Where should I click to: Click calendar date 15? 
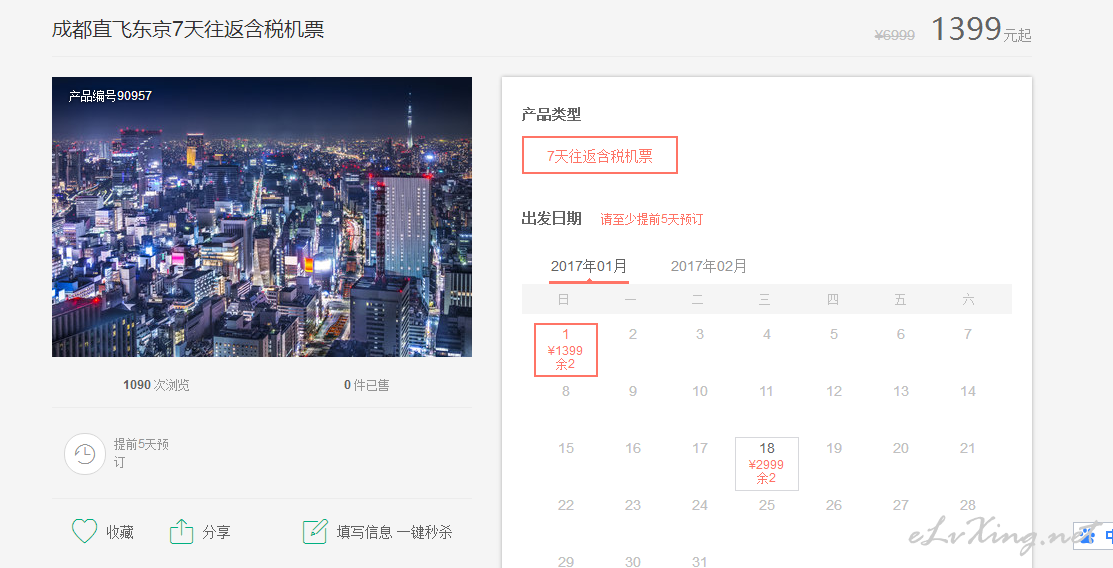coord(566,448)
